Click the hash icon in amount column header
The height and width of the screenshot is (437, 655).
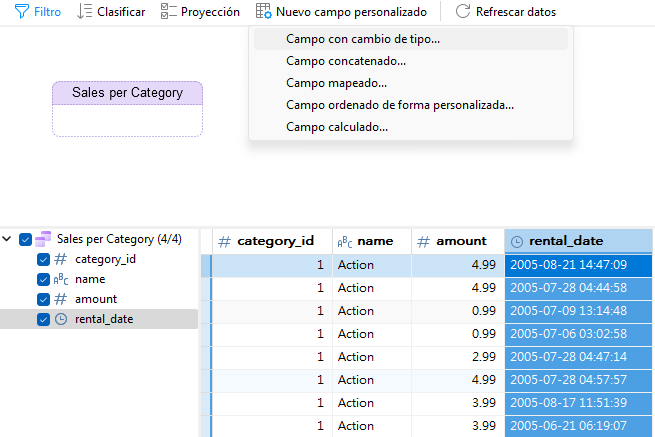423,241
